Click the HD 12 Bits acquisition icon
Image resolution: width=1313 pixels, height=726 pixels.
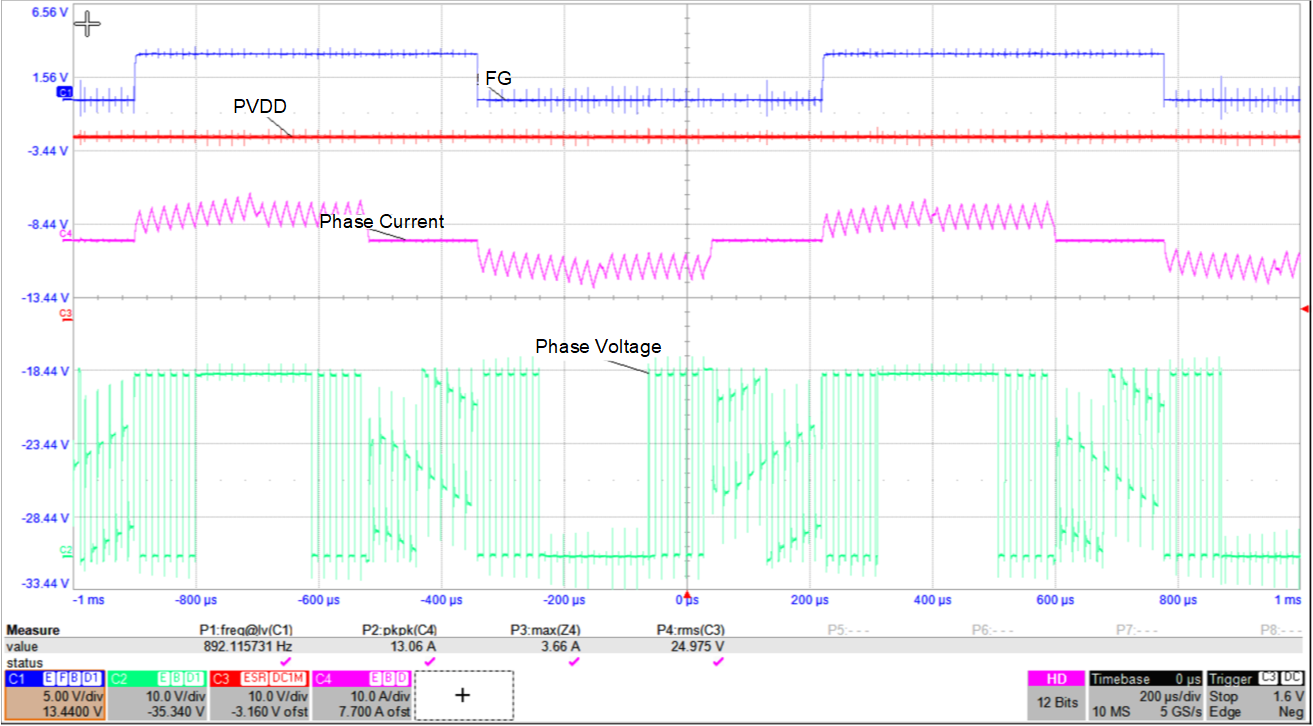point(1056,679)
